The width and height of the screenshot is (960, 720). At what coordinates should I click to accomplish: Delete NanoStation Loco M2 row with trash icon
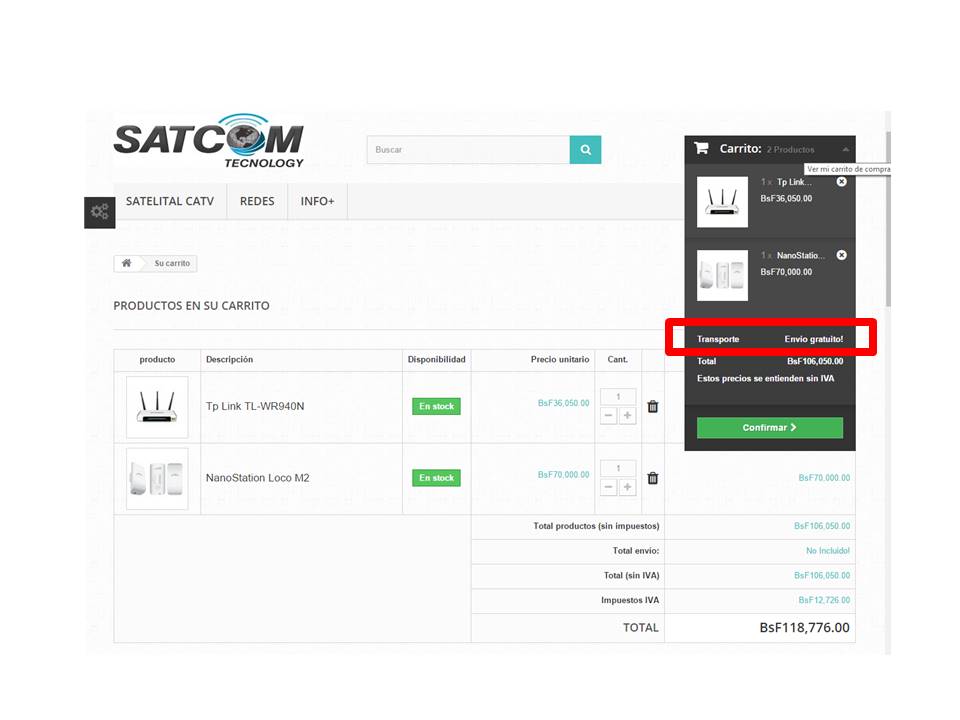653,478
